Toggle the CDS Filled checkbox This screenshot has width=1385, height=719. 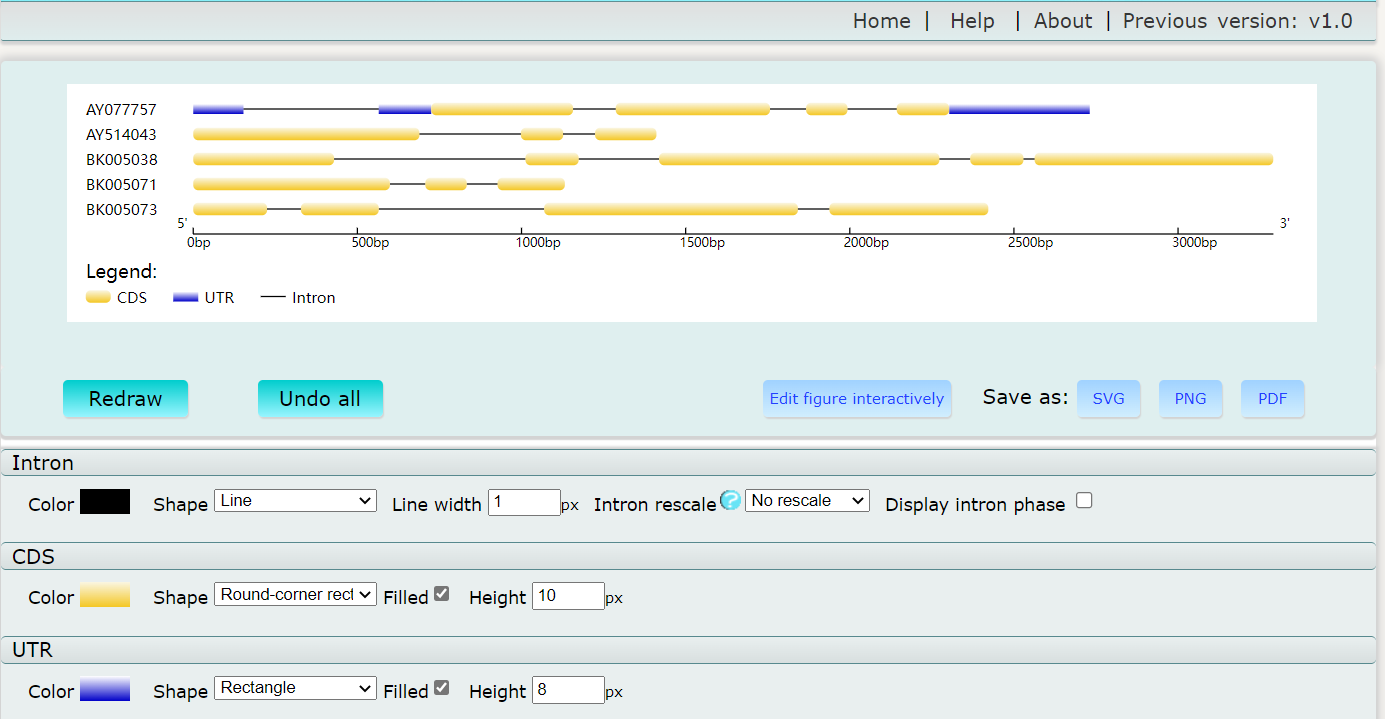[441, 594]
